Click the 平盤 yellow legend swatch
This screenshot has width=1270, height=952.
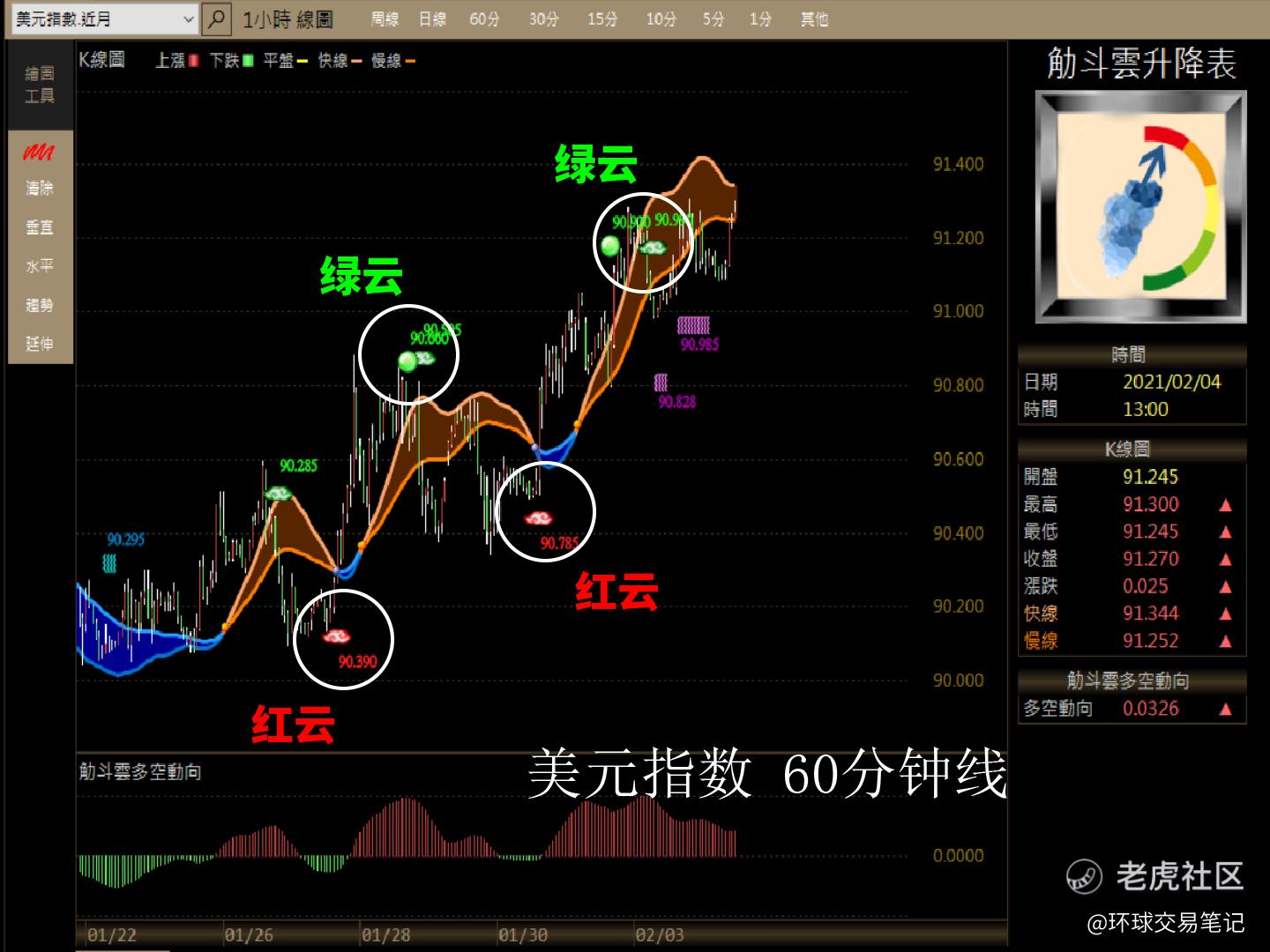point(302,62)
